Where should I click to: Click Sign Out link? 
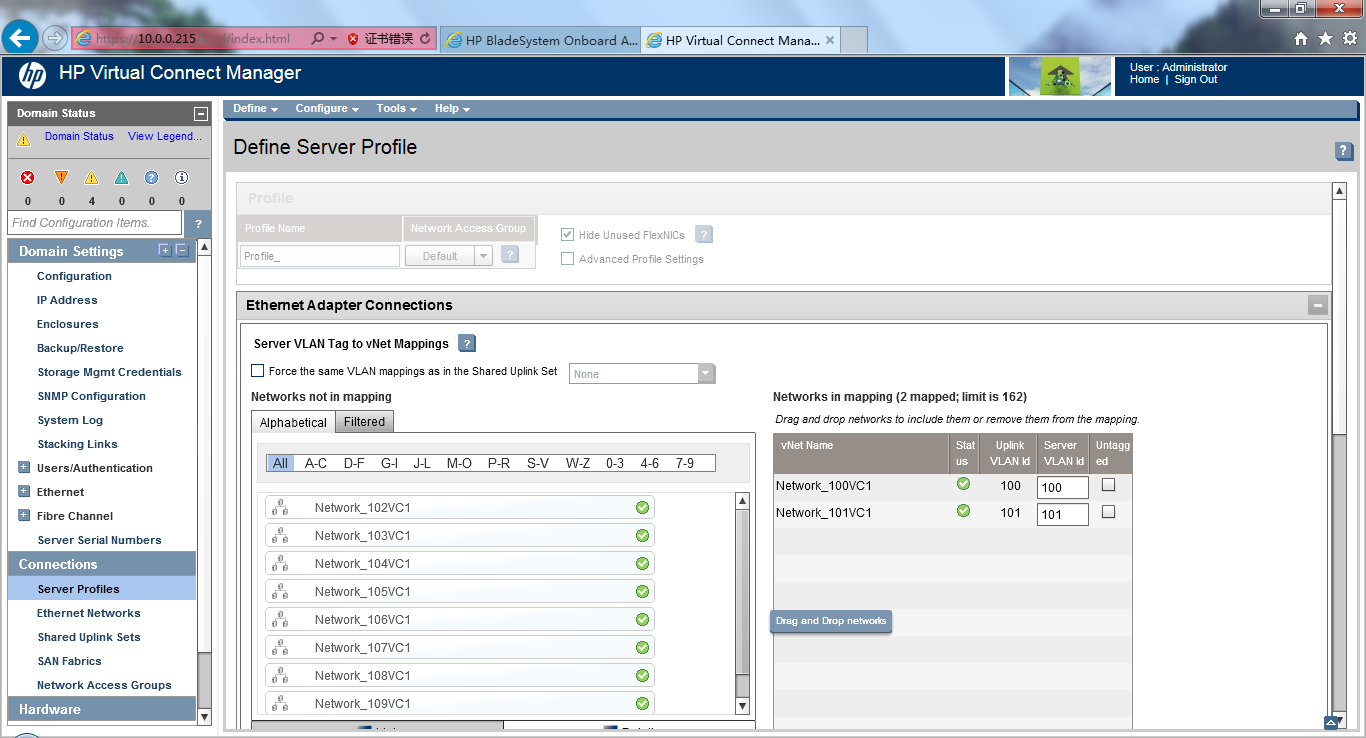[1196, 79]
